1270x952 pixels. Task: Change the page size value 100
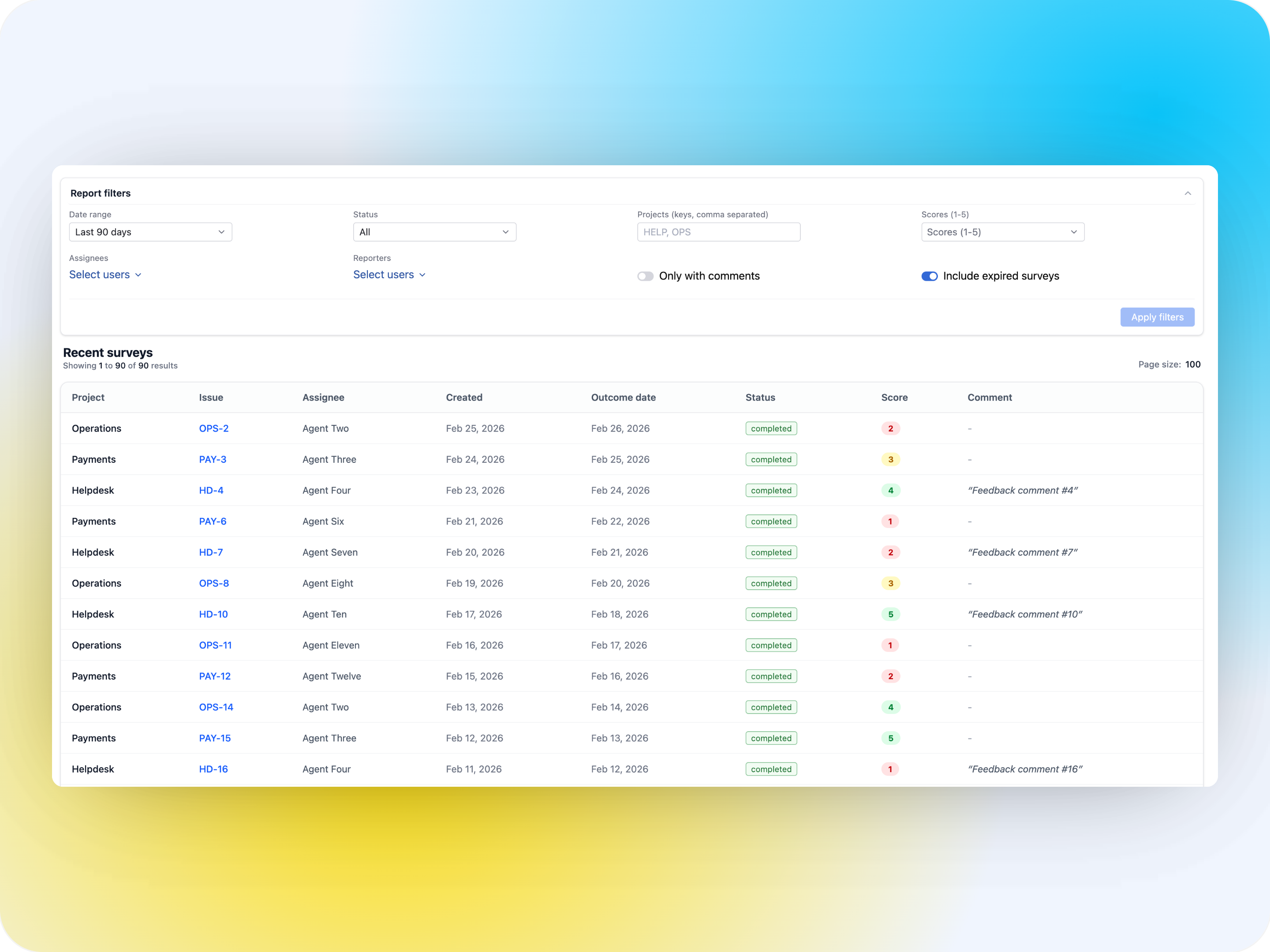point(1192,364)
